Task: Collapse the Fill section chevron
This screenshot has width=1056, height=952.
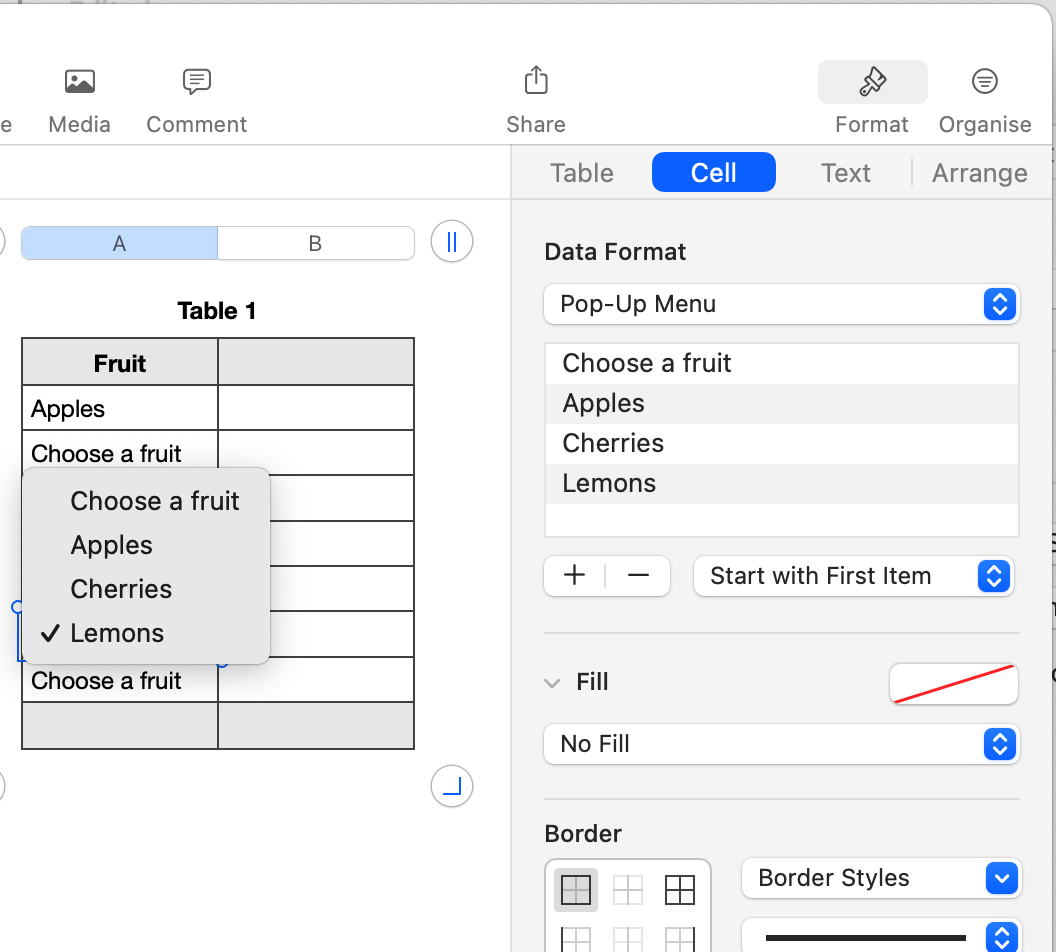Action: [552, 683]
